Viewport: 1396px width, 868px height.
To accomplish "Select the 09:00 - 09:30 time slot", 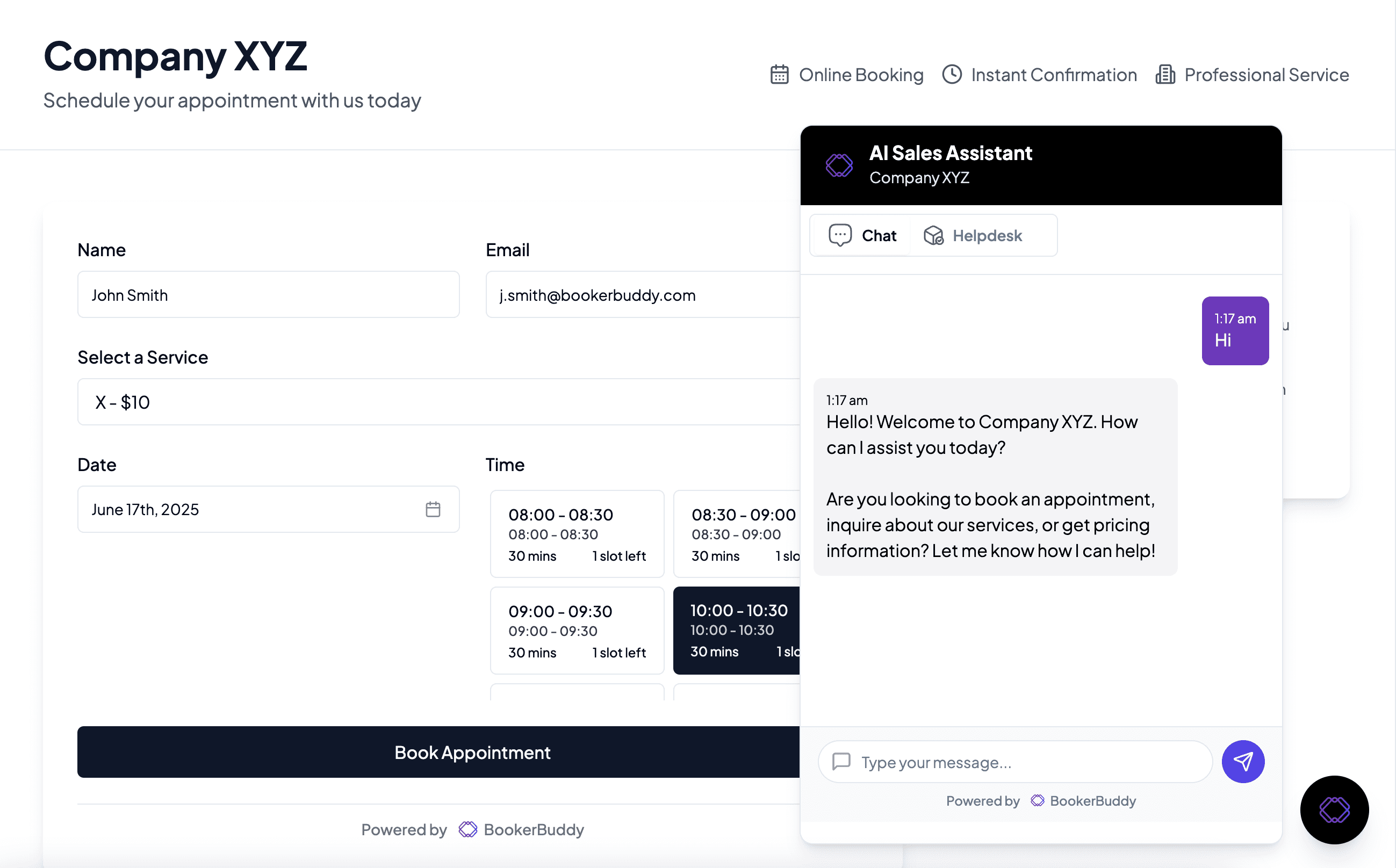I will pyautogui.click(x=576, y=630).
